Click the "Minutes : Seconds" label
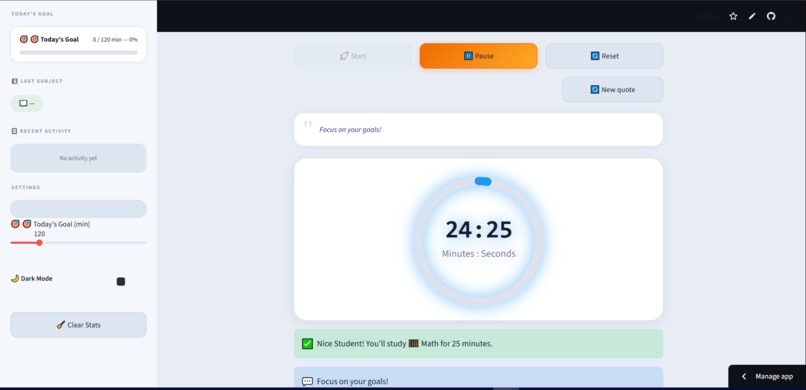Screen dimensions: 806x390 [x=479, y=253]
